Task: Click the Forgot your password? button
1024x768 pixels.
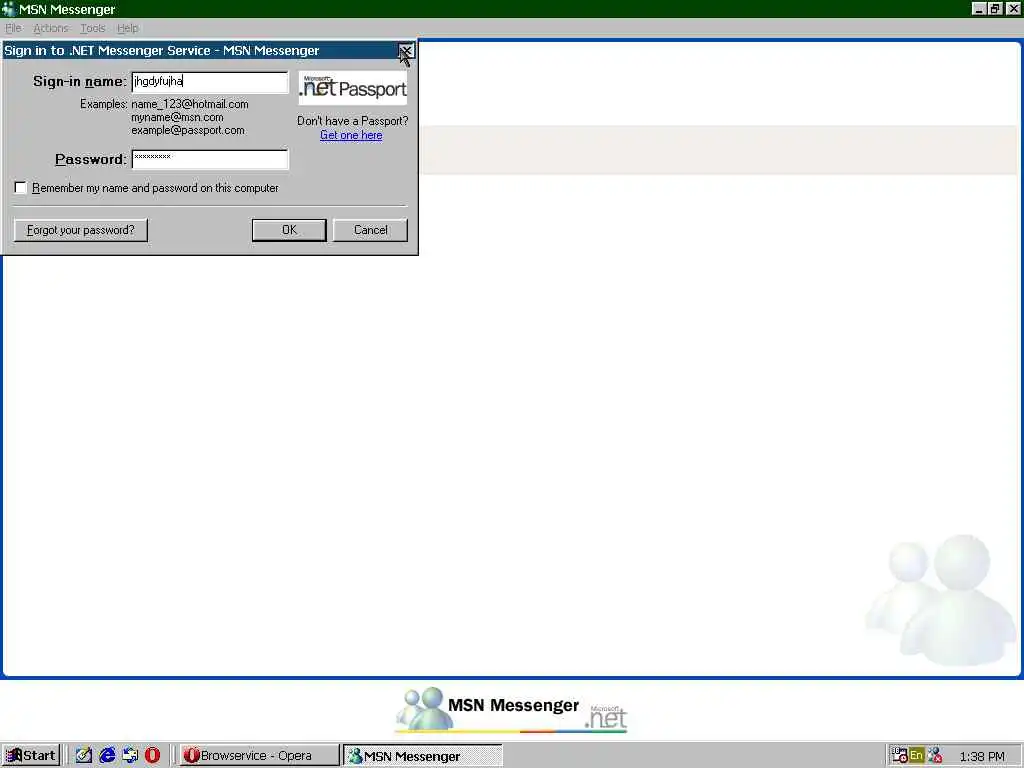Action: [x=81, y=230]
